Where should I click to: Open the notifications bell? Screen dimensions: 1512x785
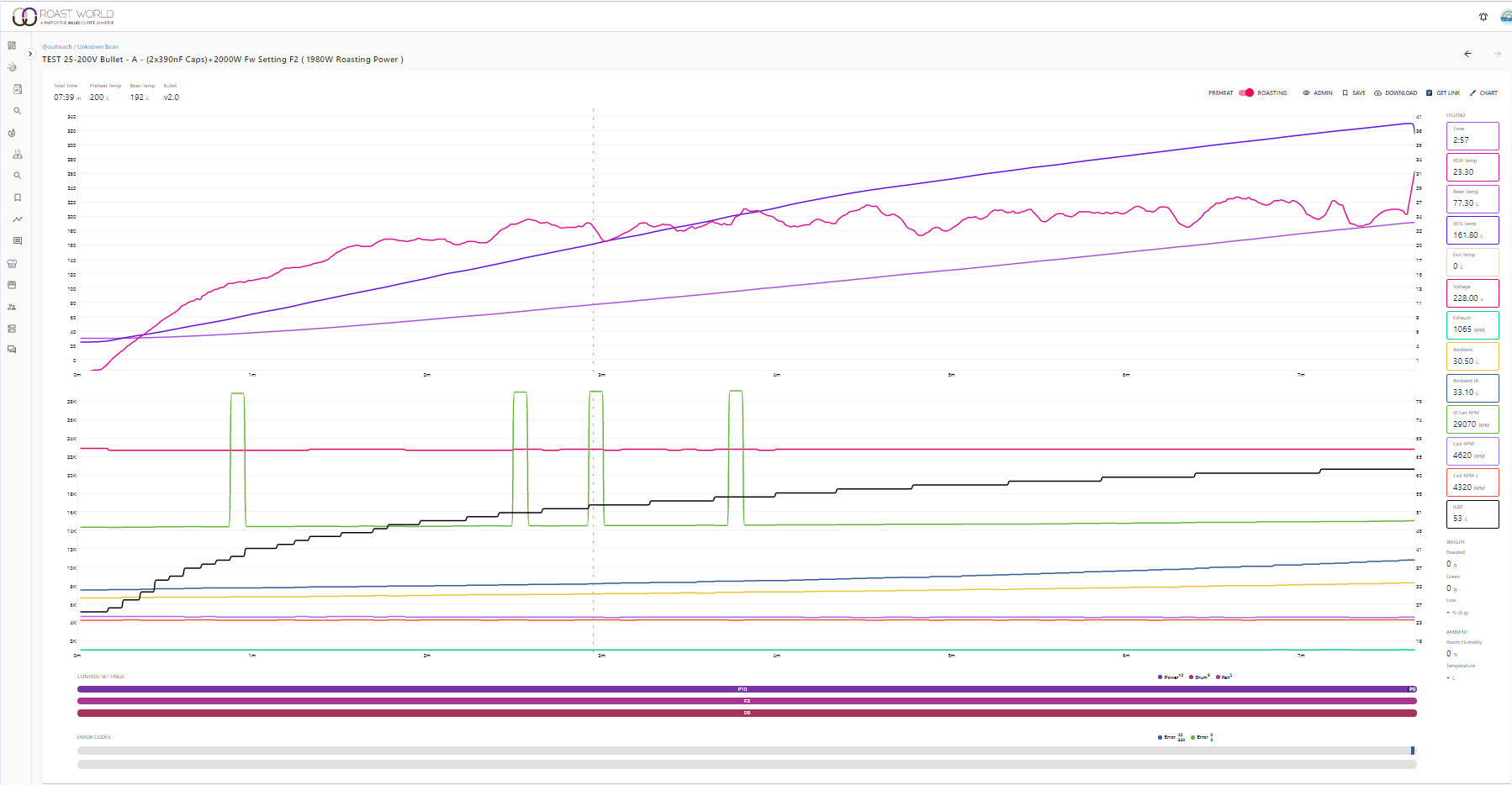pos(1483,17)
